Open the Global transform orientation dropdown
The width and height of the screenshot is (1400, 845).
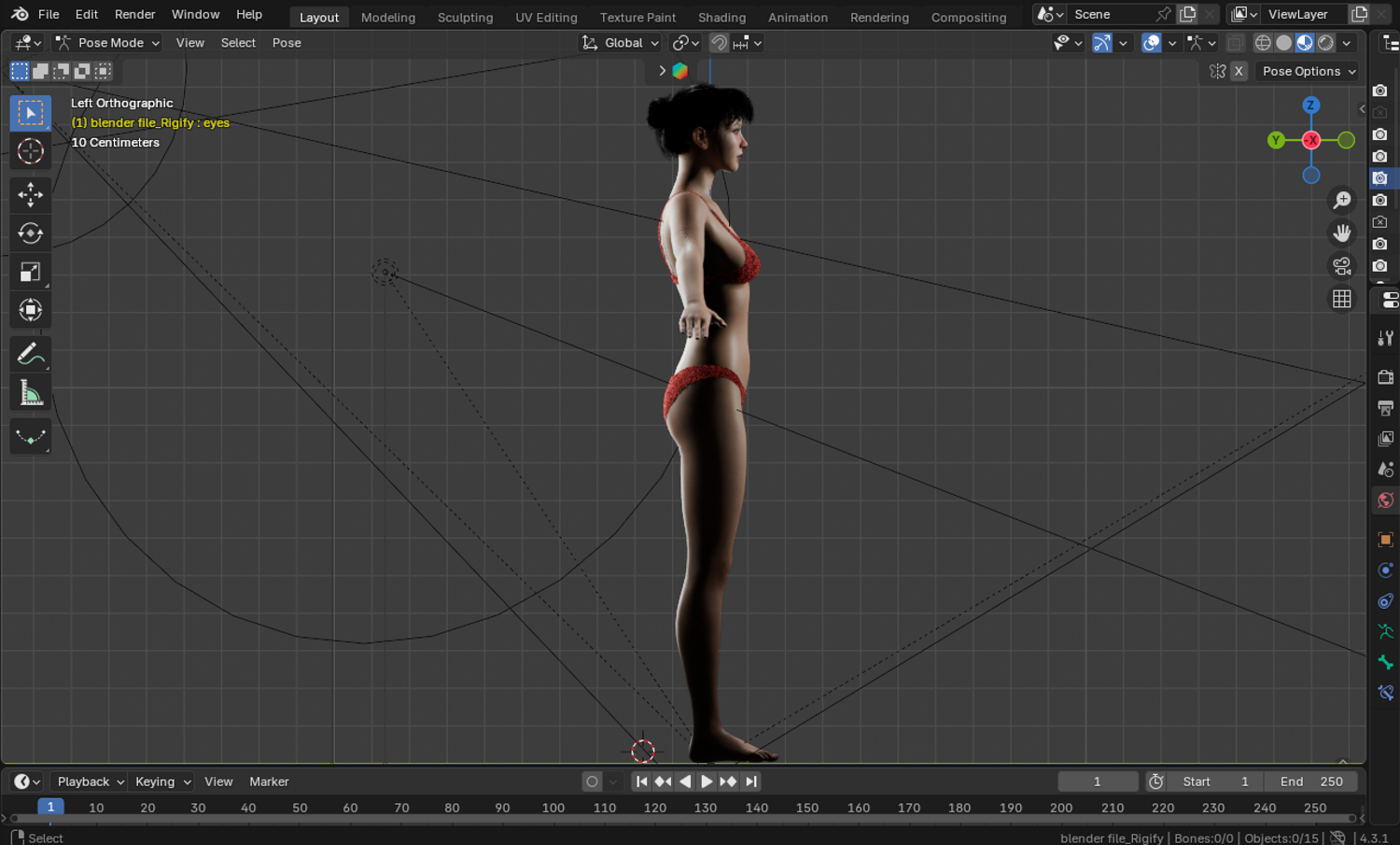click(621, 43)
